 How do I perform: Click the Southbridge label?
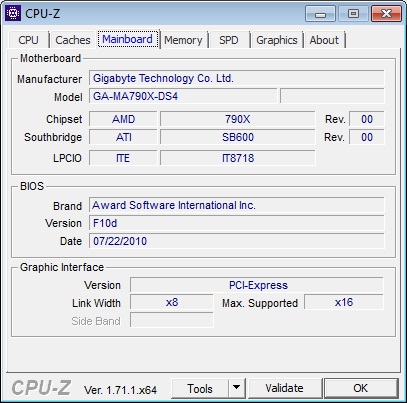[53, 137]
